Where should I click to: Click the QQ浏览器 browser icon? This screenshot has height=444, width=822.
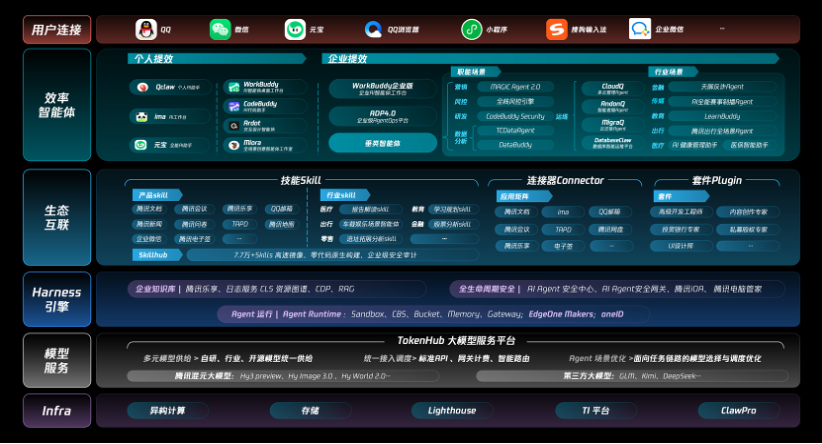coord(373,29)
